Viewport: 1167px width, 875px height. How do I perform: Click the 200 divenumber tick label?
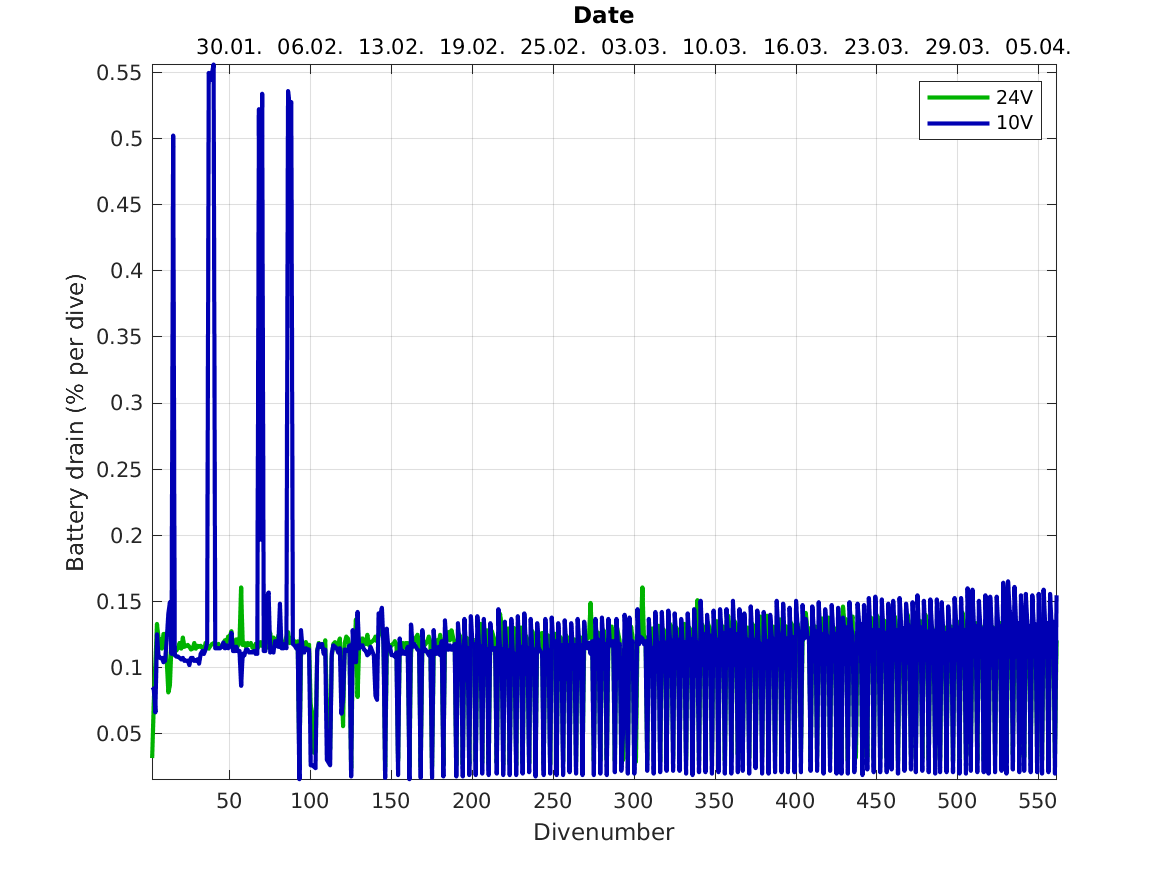472,801
